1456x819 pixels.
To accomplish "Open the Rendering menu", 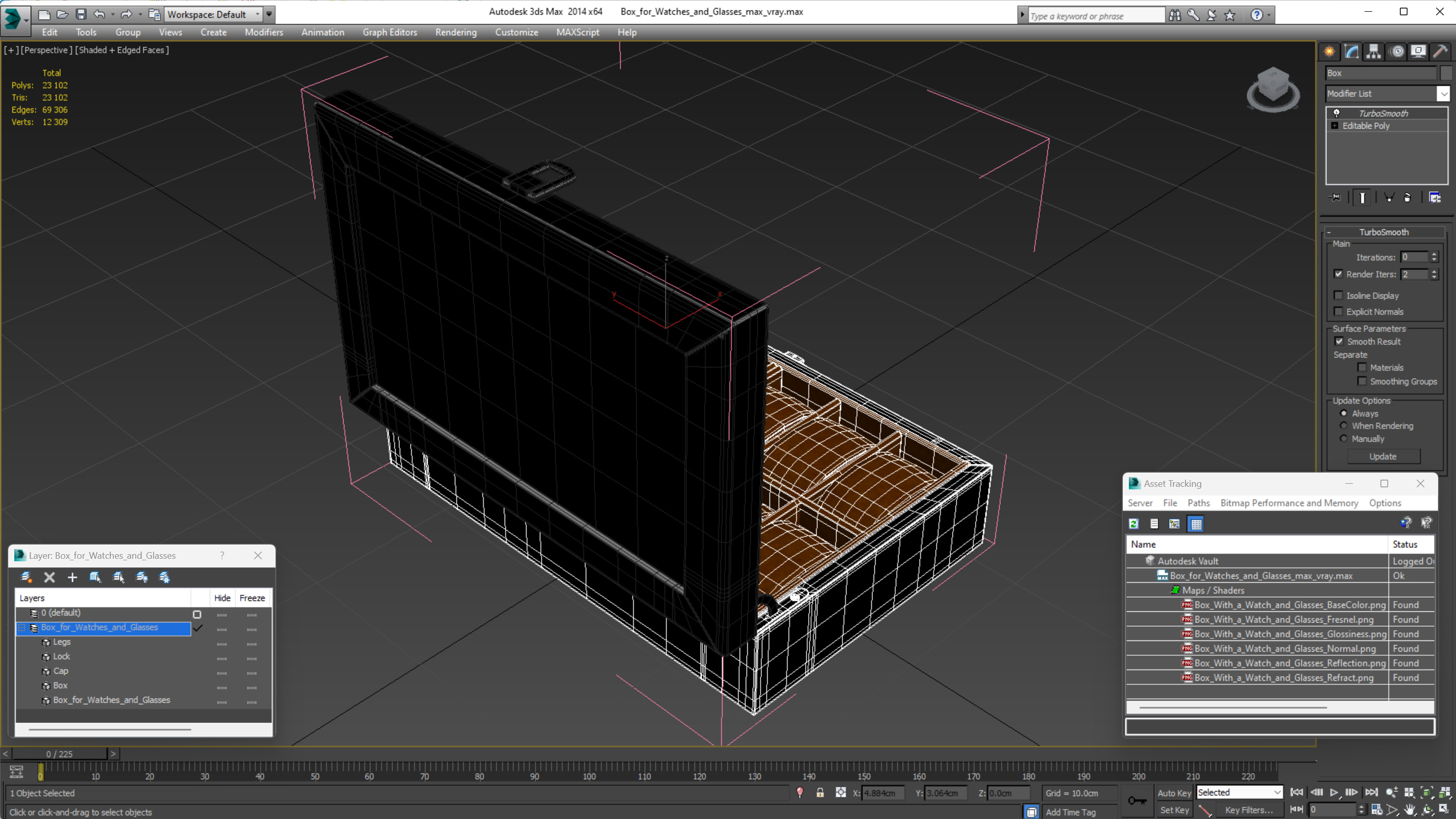I will 456,32.
